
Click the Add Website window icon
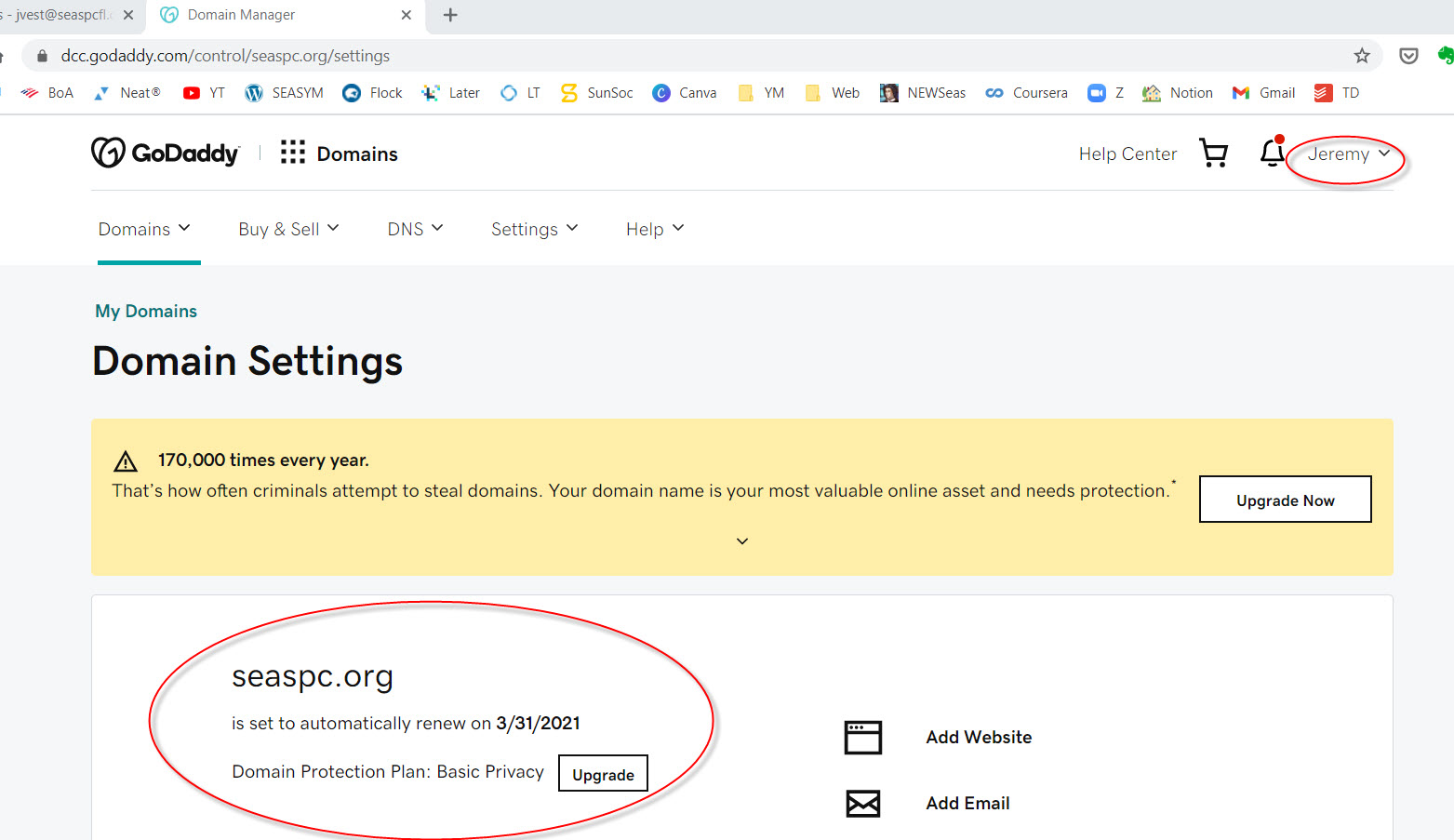(x=862, y=737)
